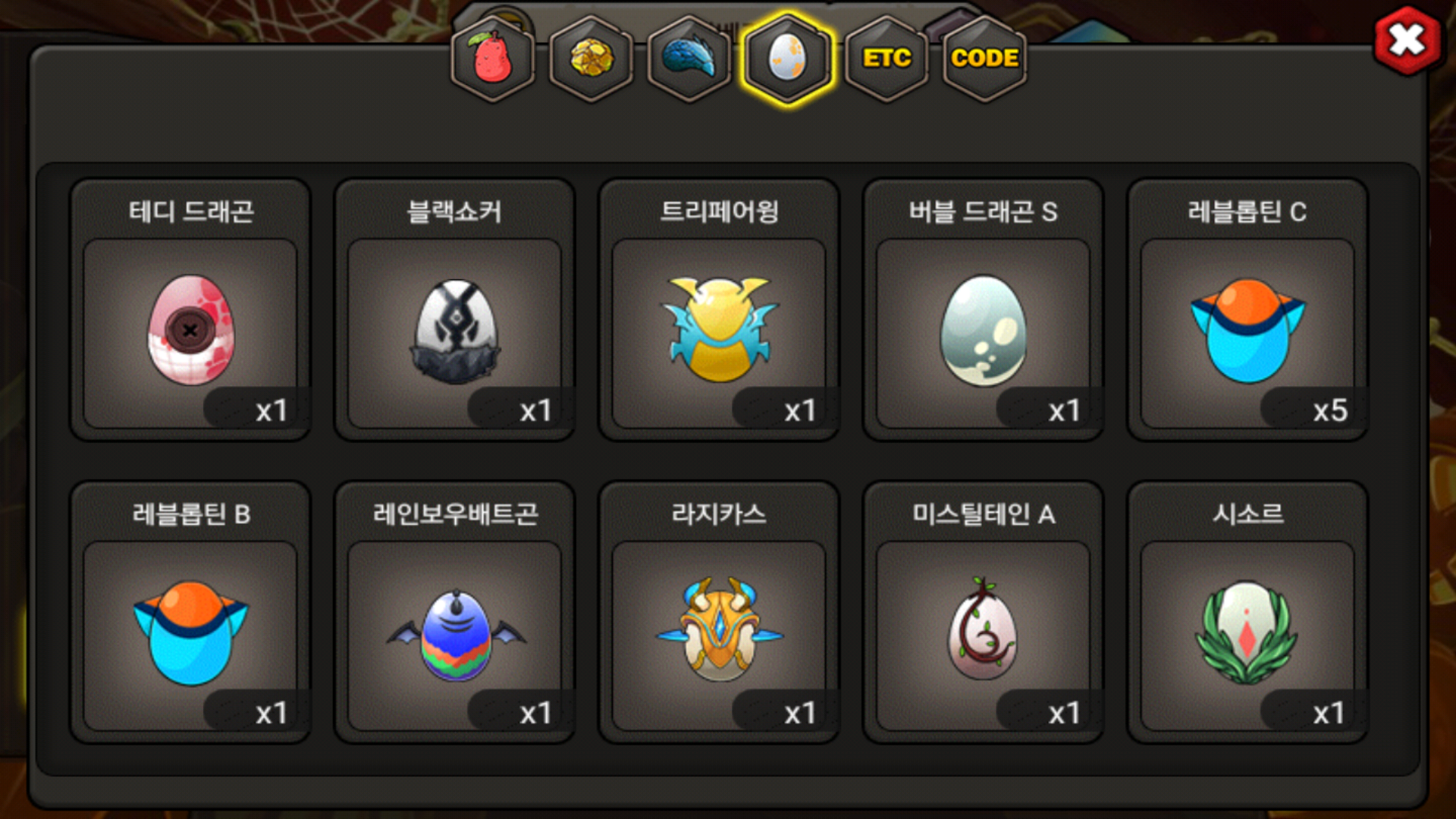
Task: Open the fruit food tab
Action: pyautogui.click(x=493, y=58)
